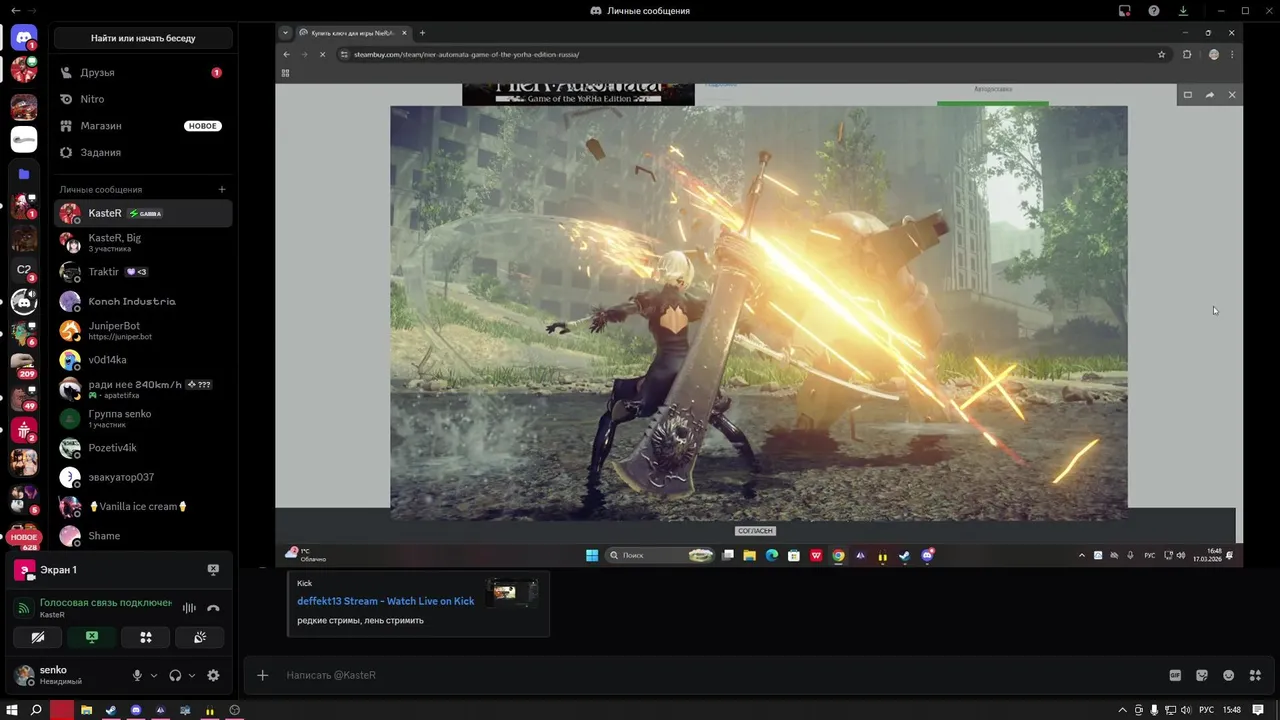Open Discord inbox icon in title bar
The image size is (1280, 720).
1125,11
